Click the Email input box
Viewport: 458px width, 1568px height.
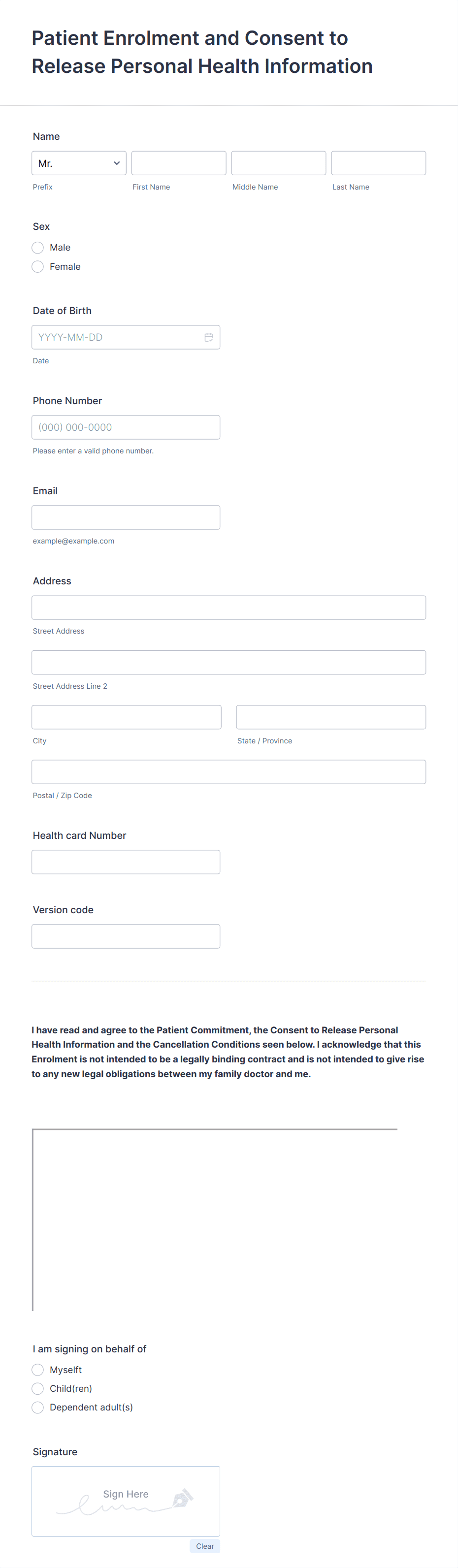126,517
